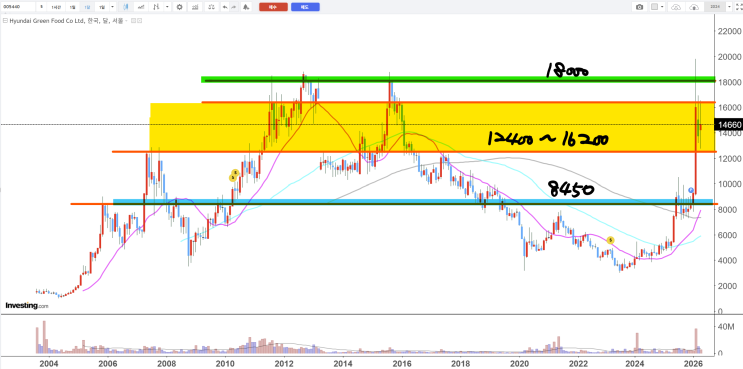
Task: Click the blue sell button
Action: (305, 7)
